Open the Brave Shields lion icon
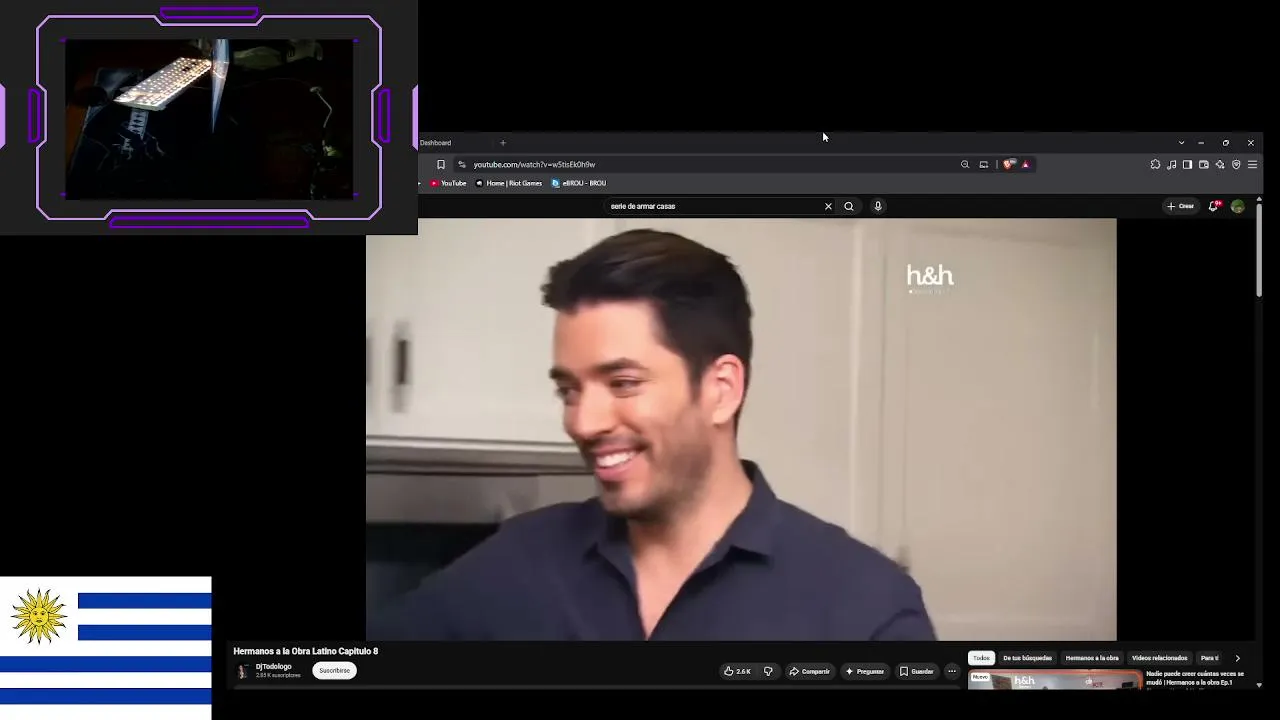The width and height of the screenshot is (1280, 720). click(x=1008, y=164)
